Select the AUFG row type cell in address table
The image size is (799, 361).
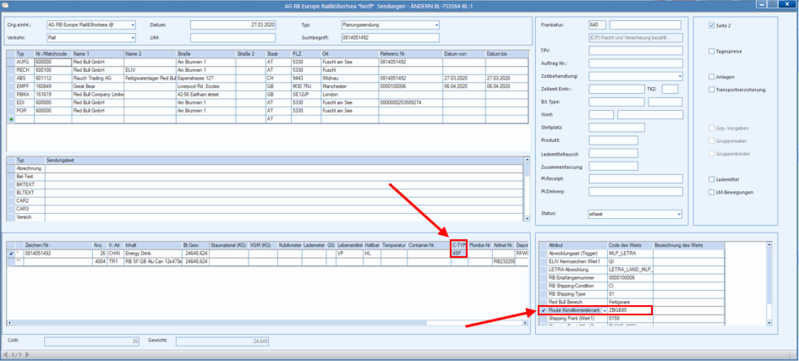(x=24, y=62)
